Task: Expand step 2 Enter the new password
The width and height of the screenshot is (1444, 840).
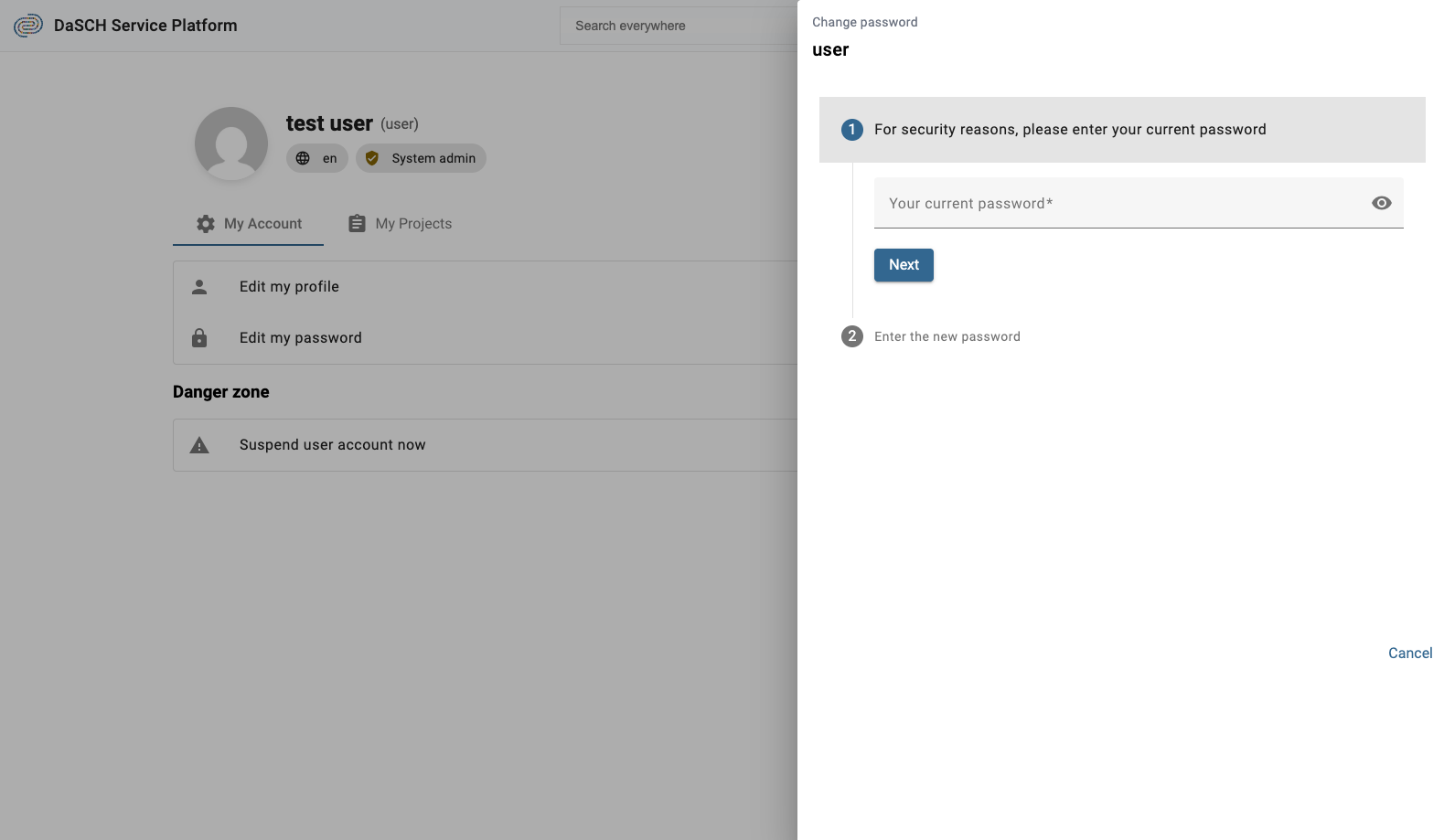Action: 947,336
